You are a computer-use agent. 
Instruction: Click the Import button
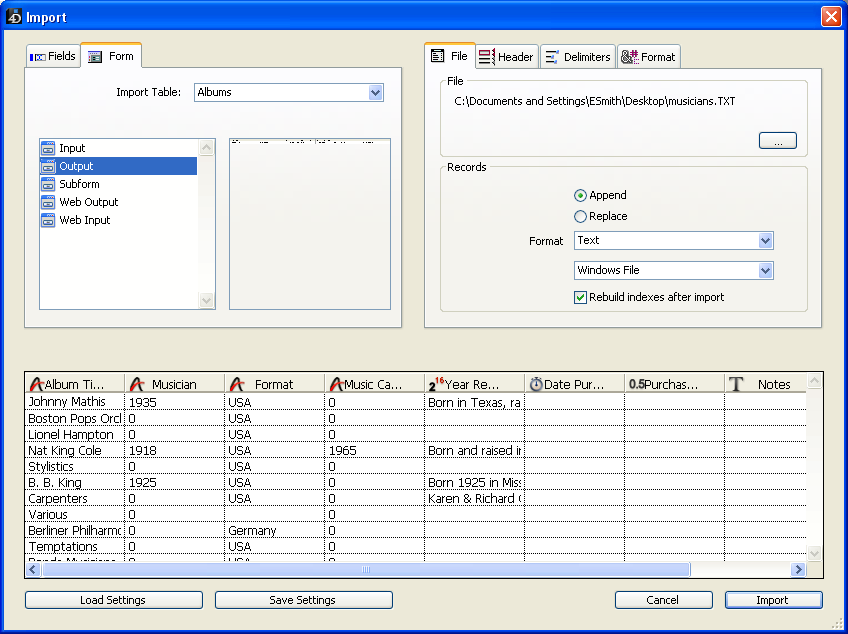[773, 600]
